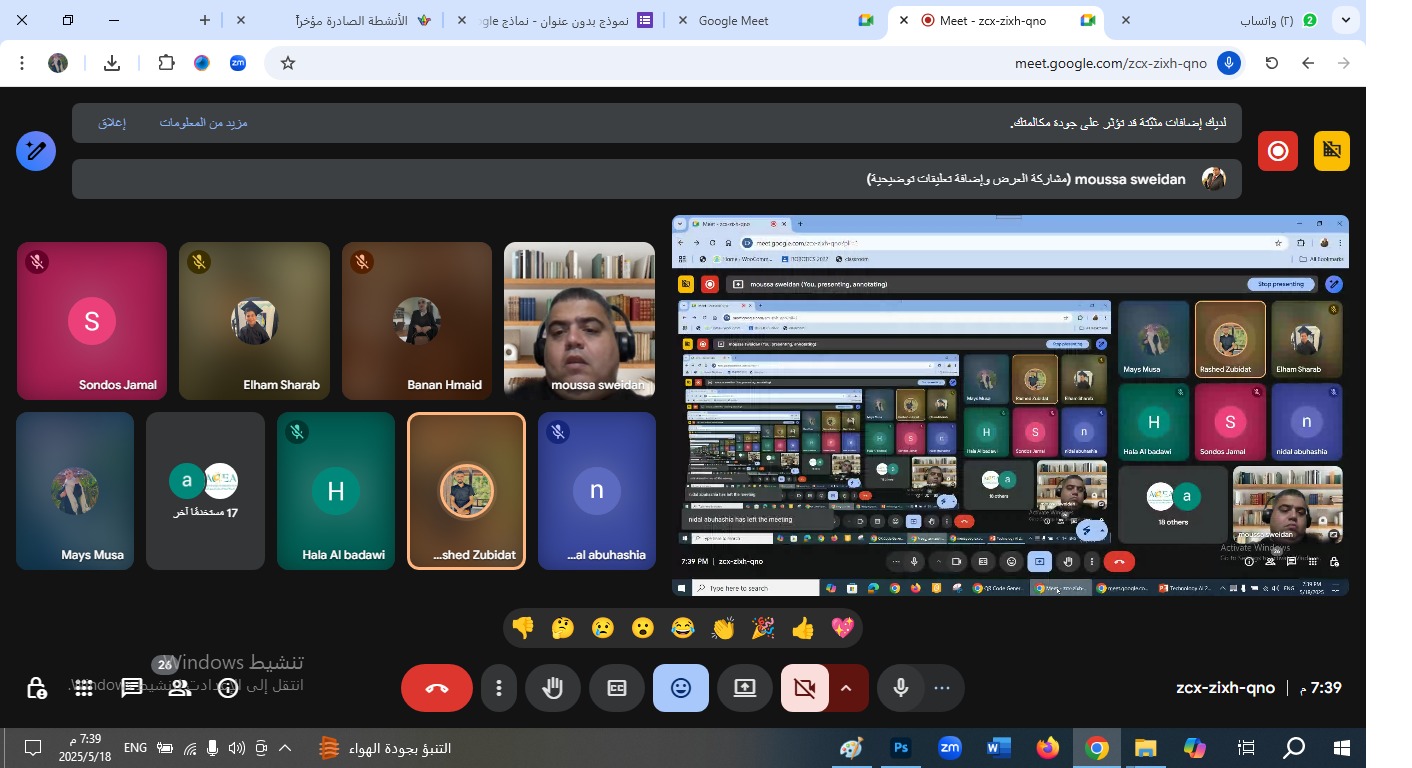Toggle closed captions in the call
The image size is (1412, 768).
point(617,688)
